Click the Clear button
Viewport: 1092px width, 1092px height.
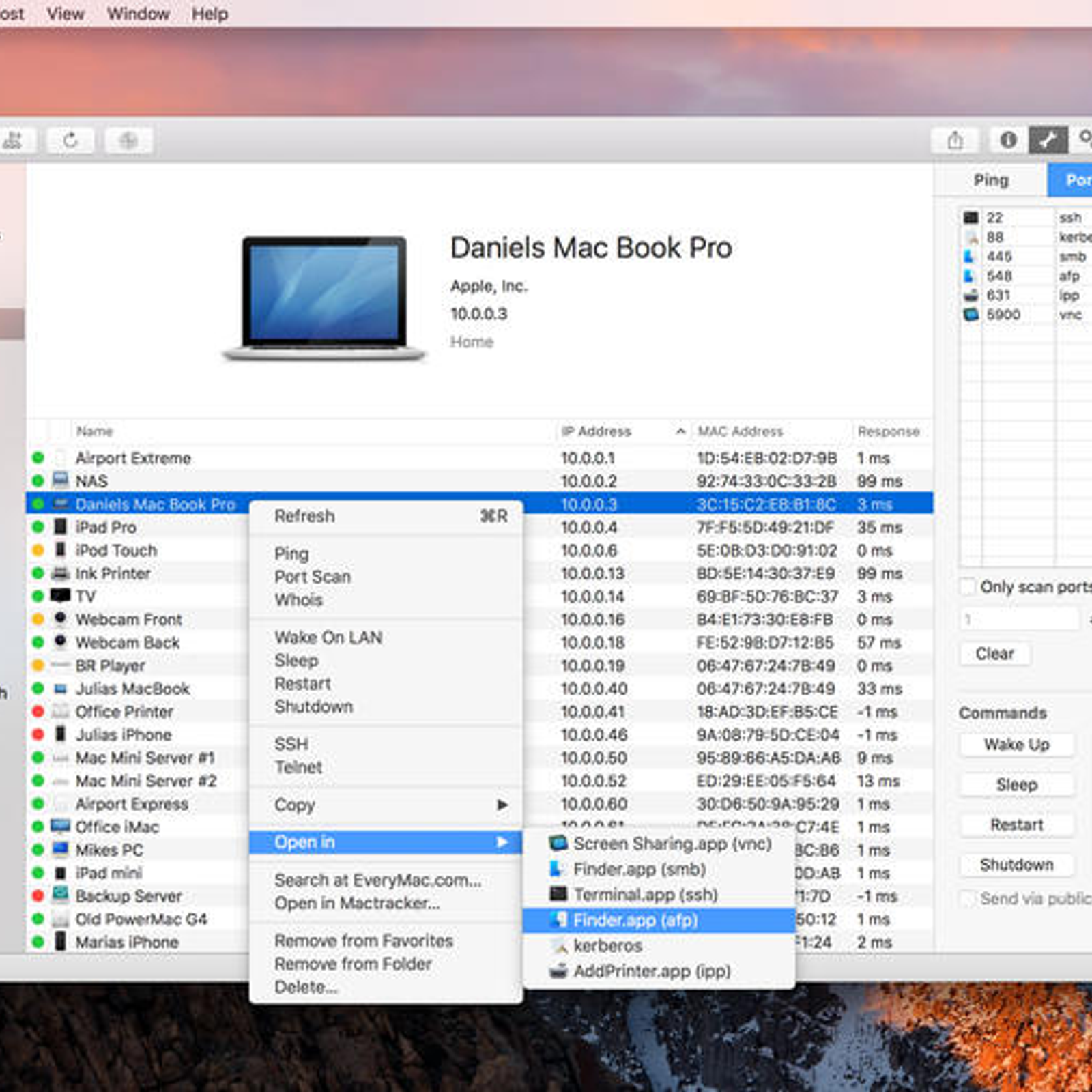pyautogui.click(x=994, y=653)
